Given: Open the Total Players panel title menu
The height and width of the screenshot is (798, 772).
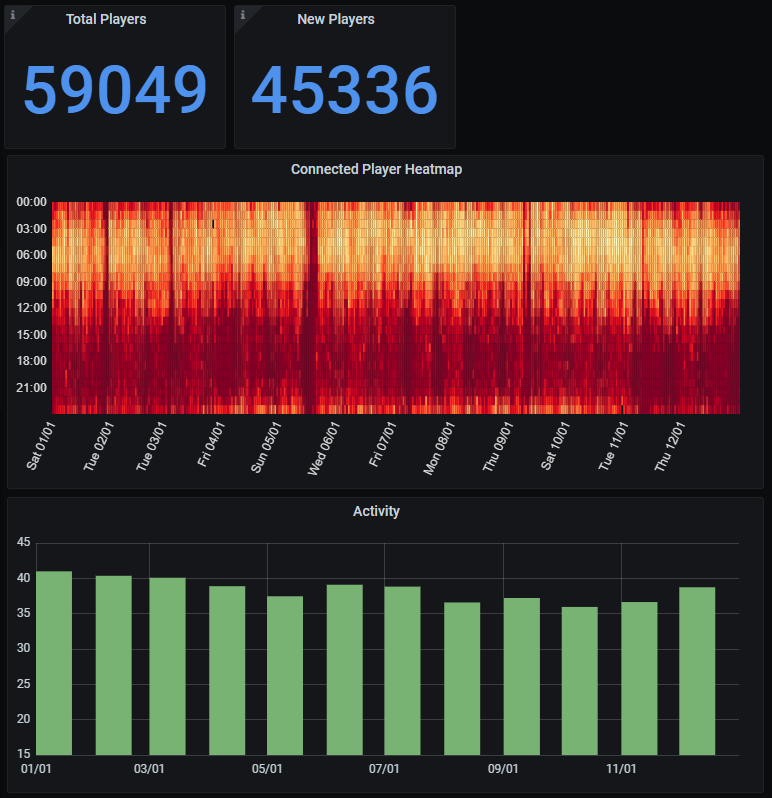Looking at the screenshot, I should 105,19.
